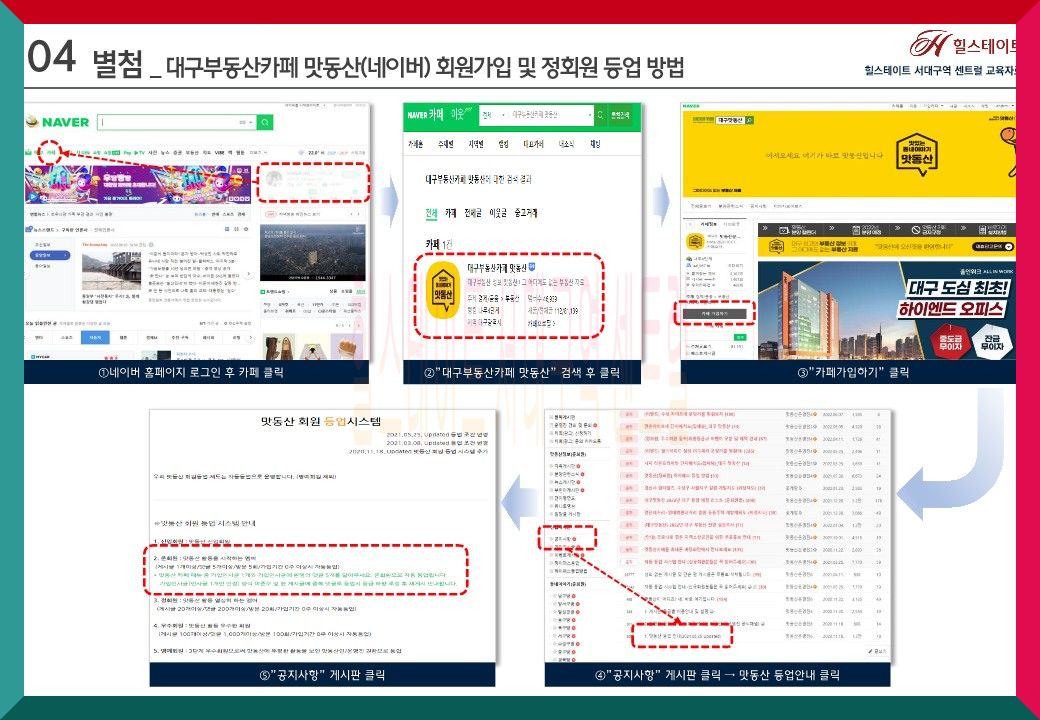The image size is (1040, 720).
Task: Open the 대구부동산카페 맛동산 result title link
Action: click(x=497, y=268)
